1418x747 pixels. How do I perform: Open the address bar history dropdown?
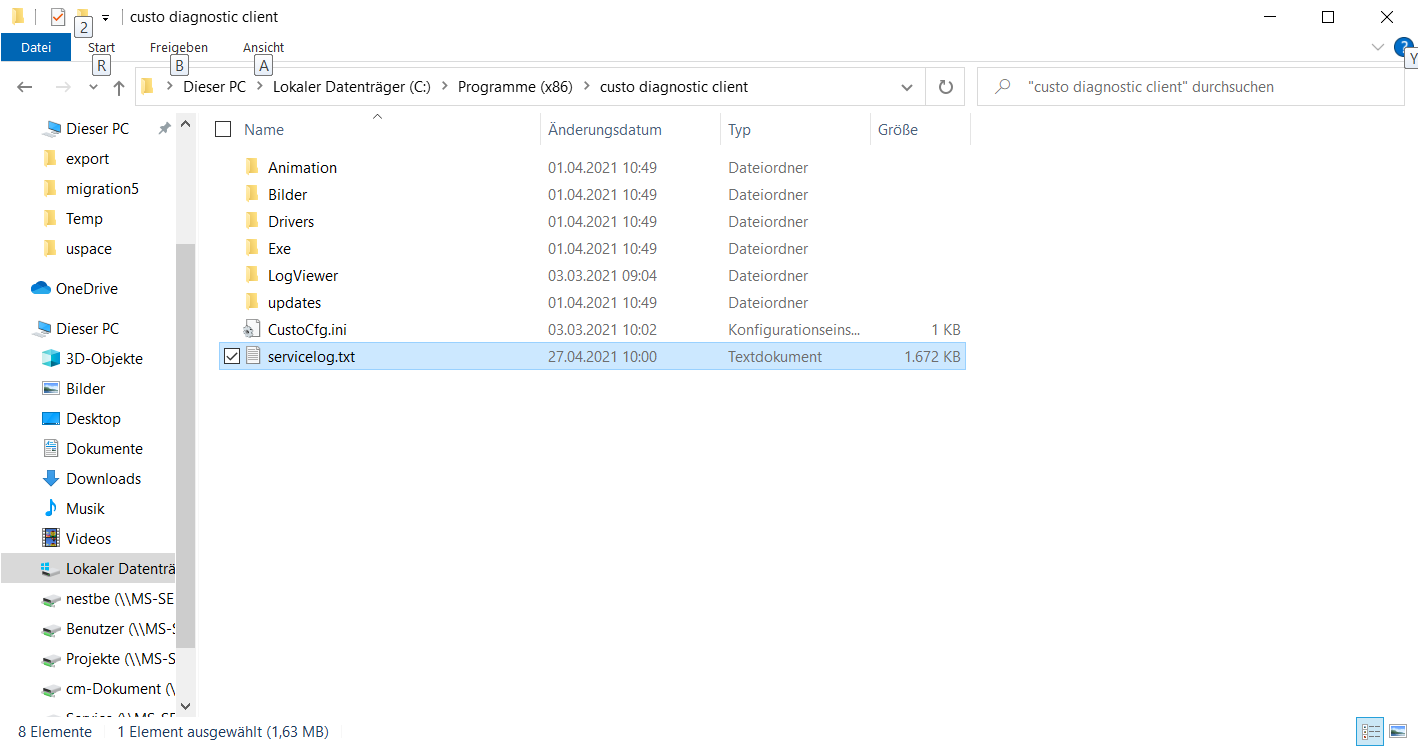(x=907, y=87)
